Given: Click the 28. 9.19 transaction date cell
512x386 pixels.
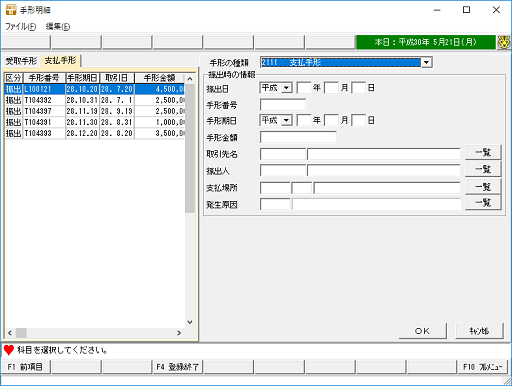Looking at the screenshot, I should pos(117,111).
